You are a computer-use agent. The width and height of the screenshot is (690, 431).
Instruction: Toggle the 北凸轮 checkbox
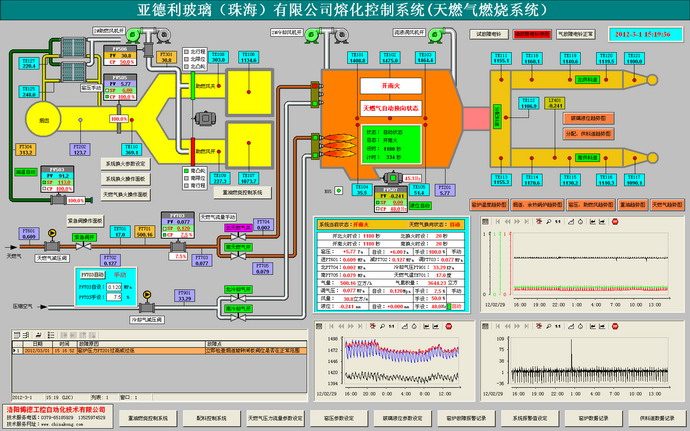tap(186, 66)
